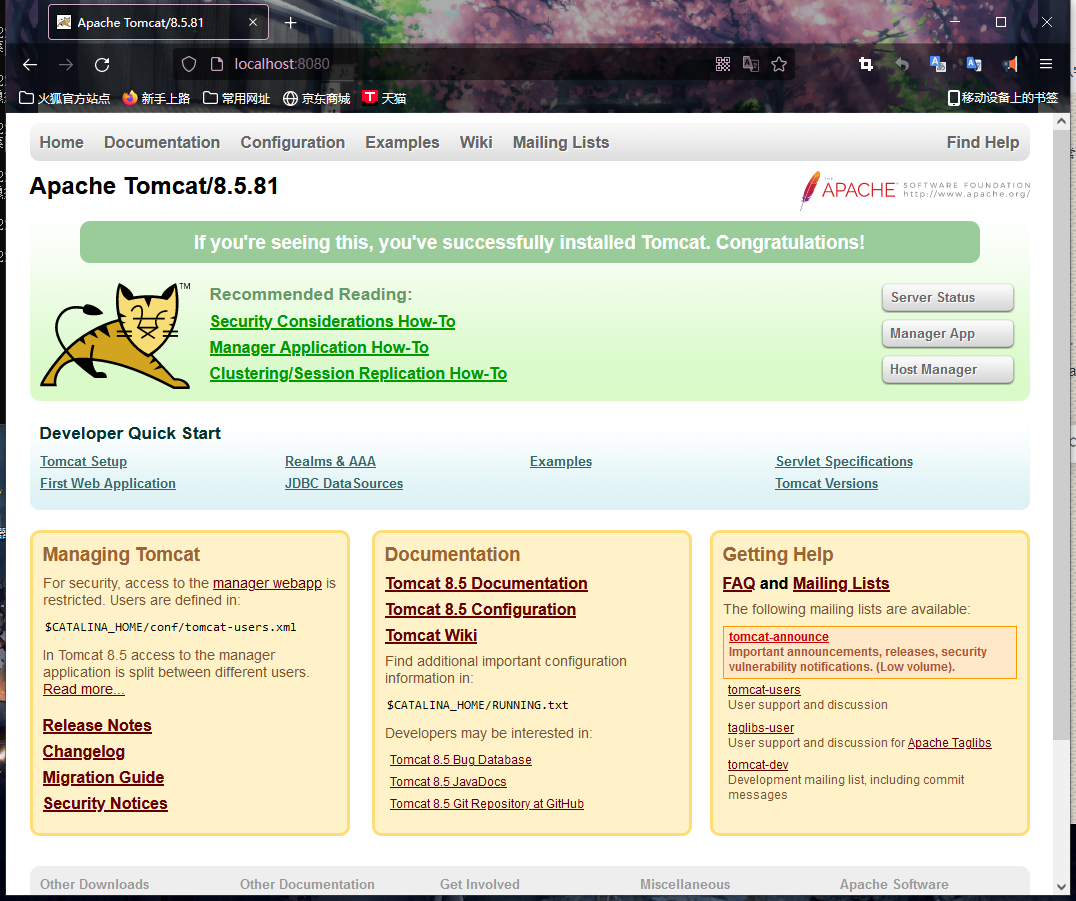Open Examples in the top navigation bar
Screen dimensions: 1076x901
(x=402, y=142)
